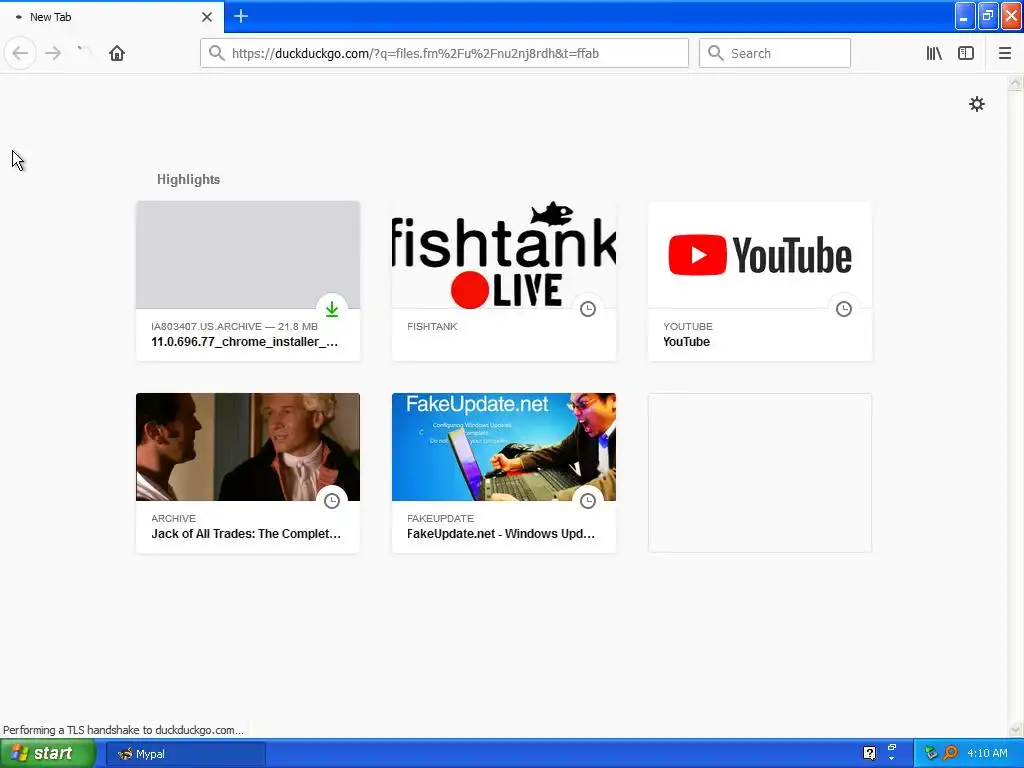This screenshot has height=768, width=1024.
Task: Close the New Tab tab
Action: [x=206, y=17]
